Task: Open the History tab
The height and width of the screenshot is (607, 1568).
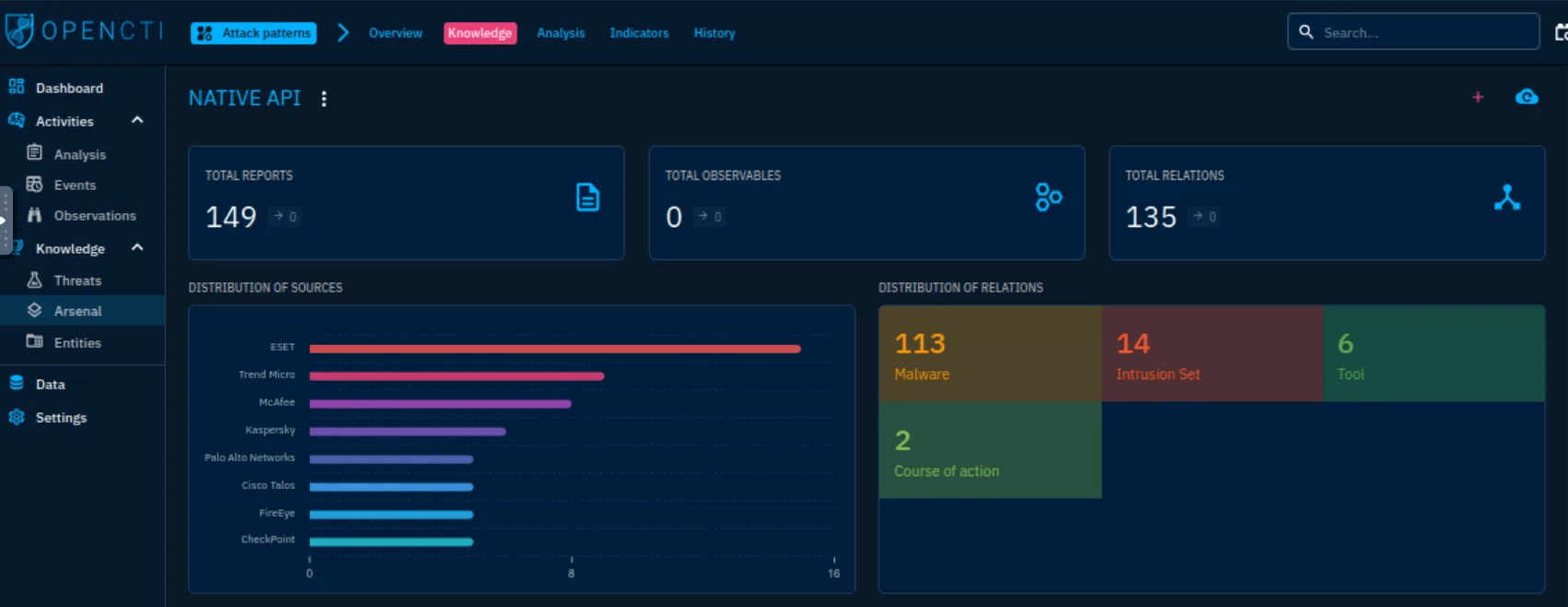Action: point(714,33)
